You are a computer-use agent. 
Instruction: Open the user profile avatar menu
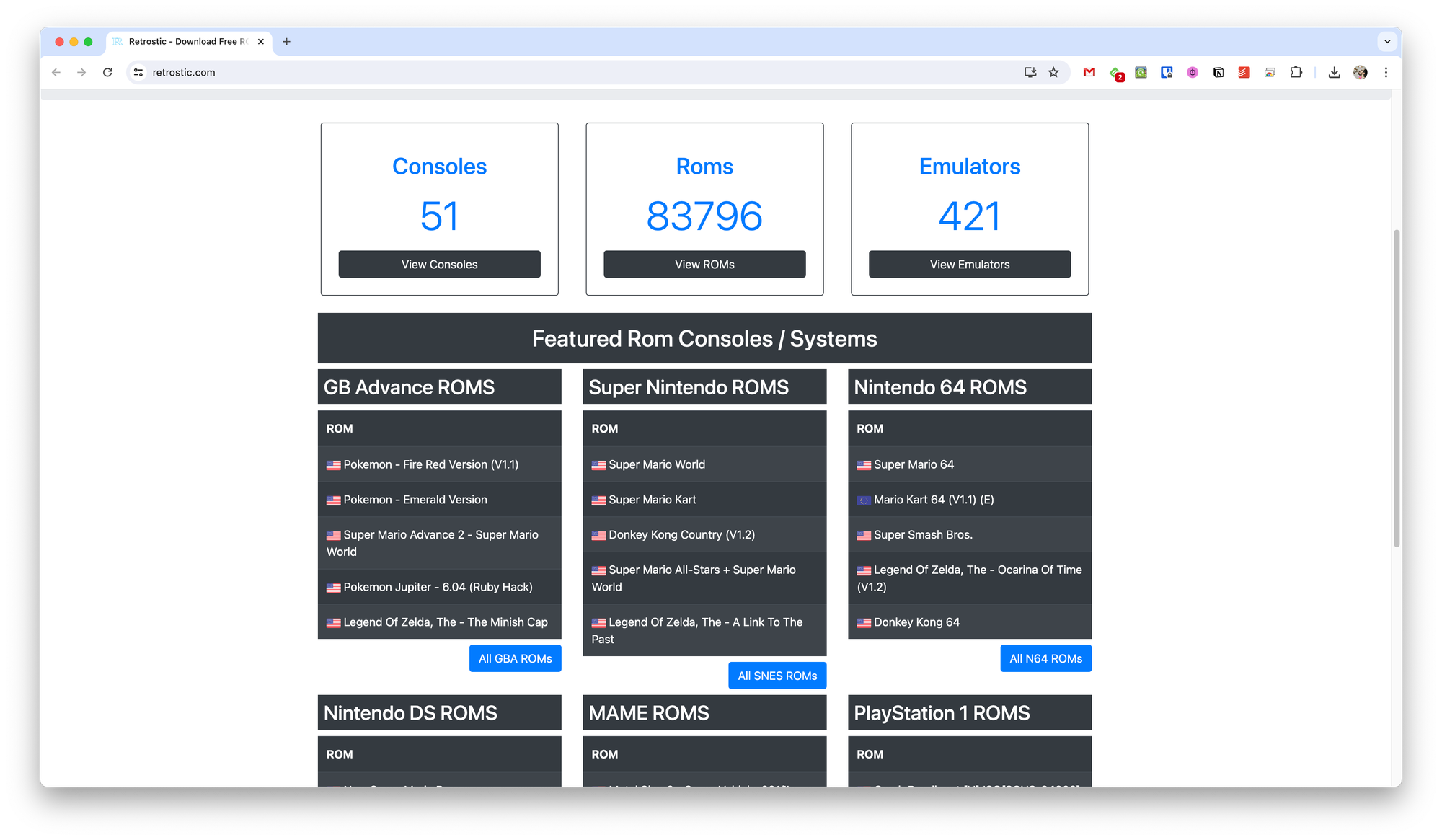point(1361,72)
